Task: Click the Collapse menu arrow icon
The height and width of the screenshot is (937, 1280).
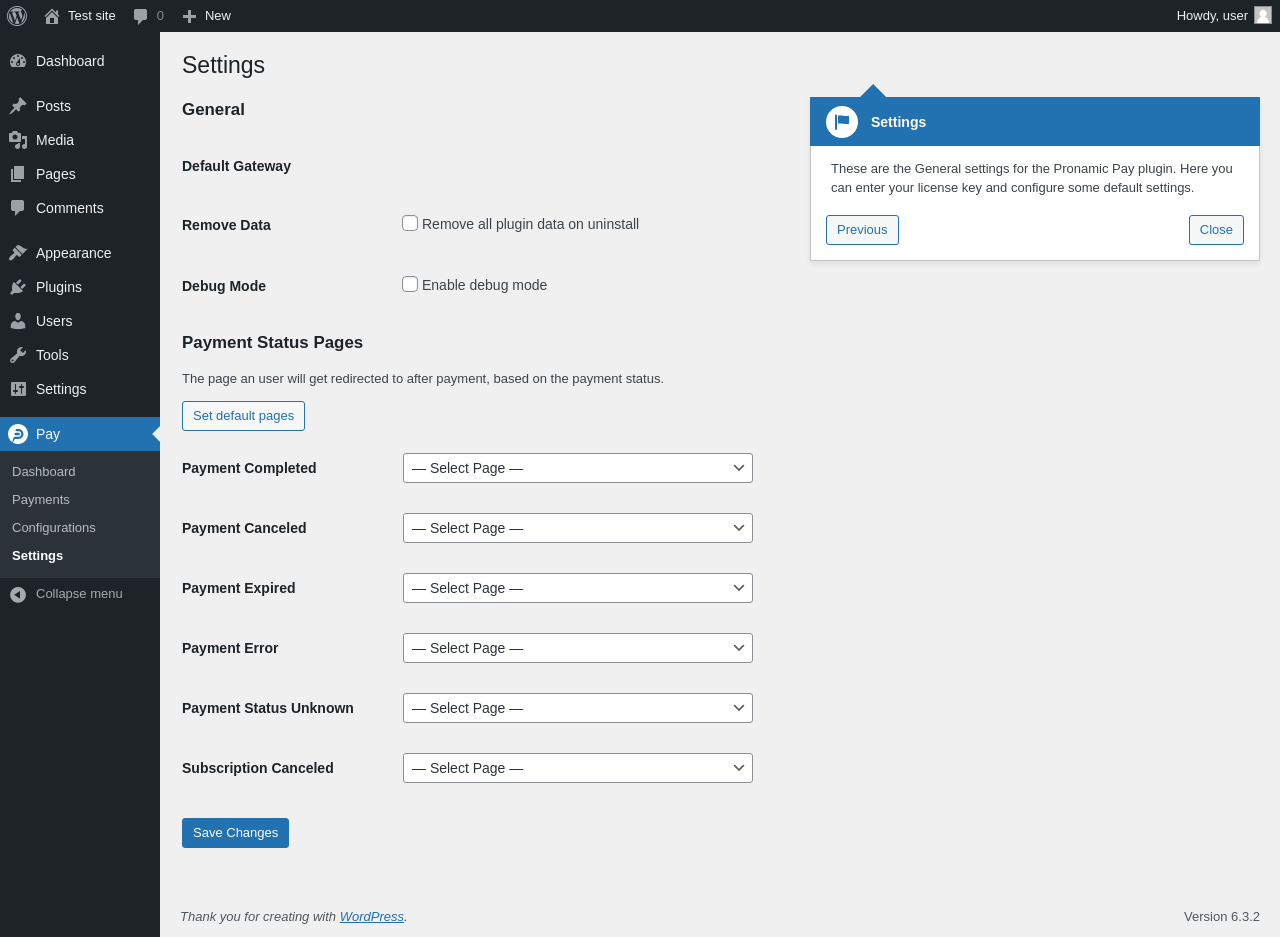Action: (18, 594)
